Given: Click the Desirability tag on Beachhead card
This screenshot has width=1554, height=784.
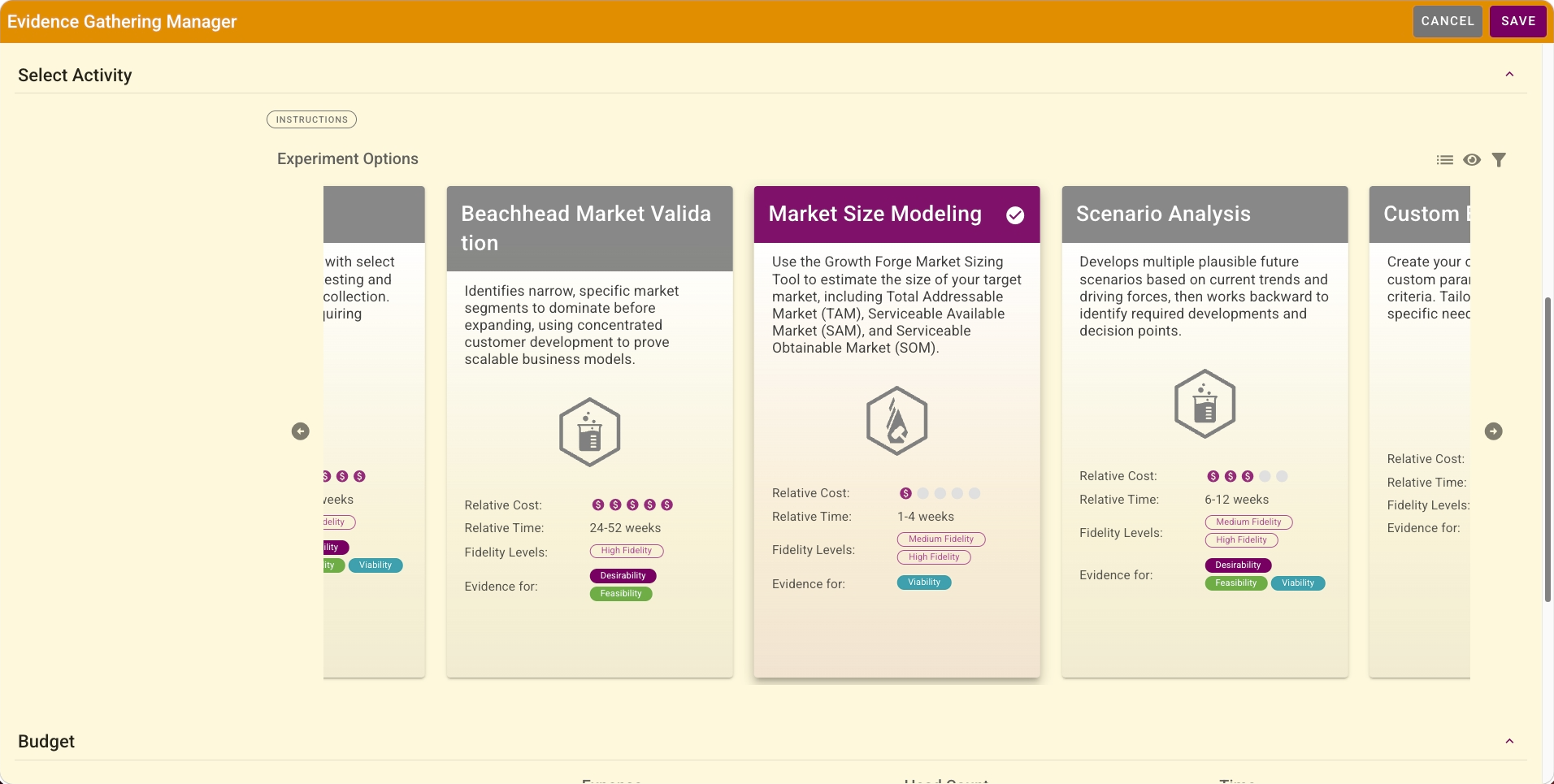Looking at the screenshot, I should [623, 576].
